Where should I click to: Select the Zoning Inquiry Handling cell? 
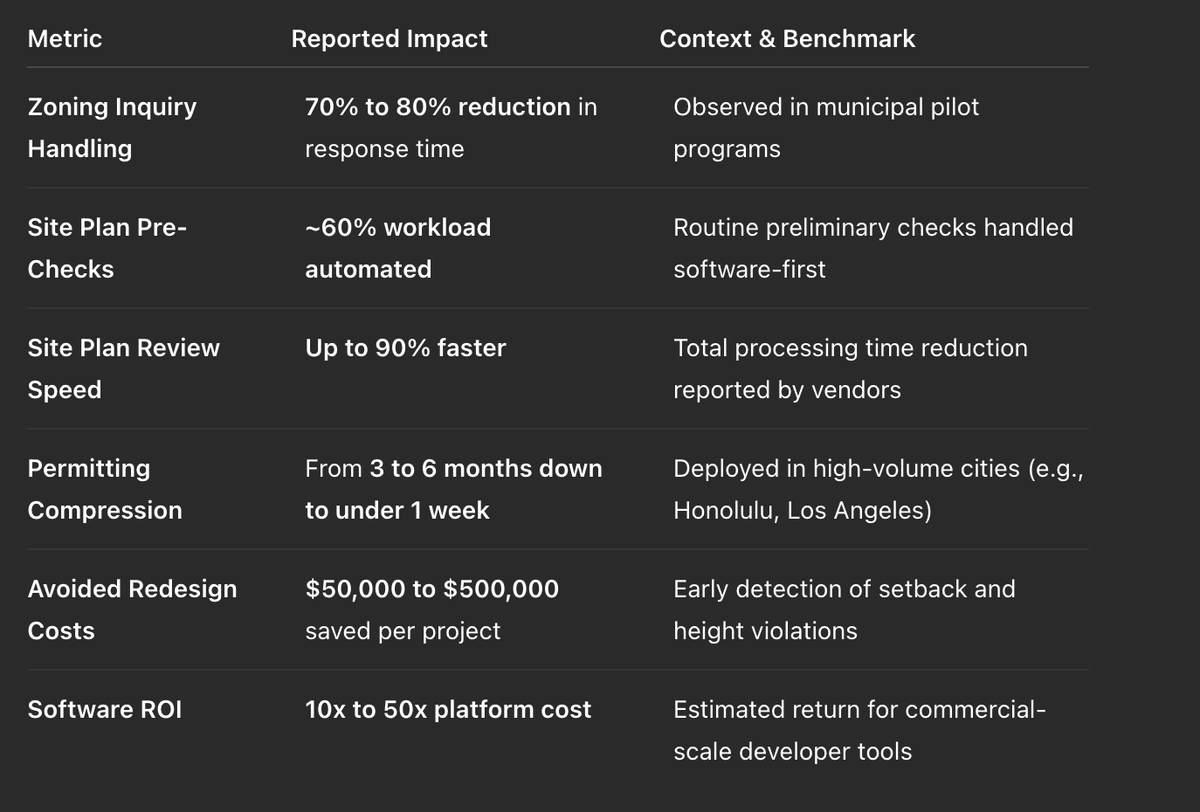point(112,128)
